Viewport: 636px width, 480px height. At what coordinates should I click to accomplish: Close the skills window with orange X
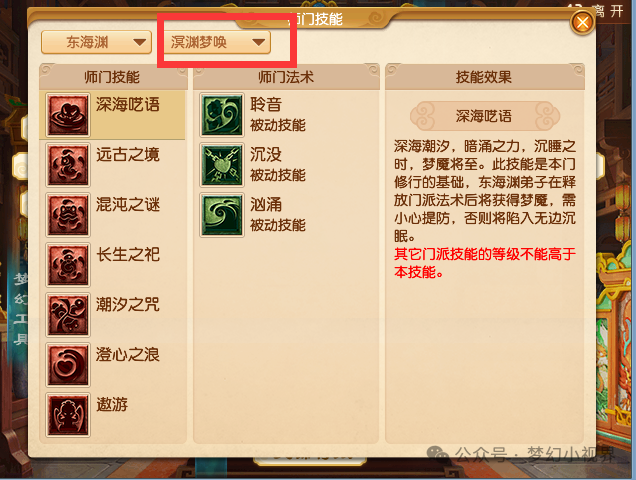(x=582, y=22)
